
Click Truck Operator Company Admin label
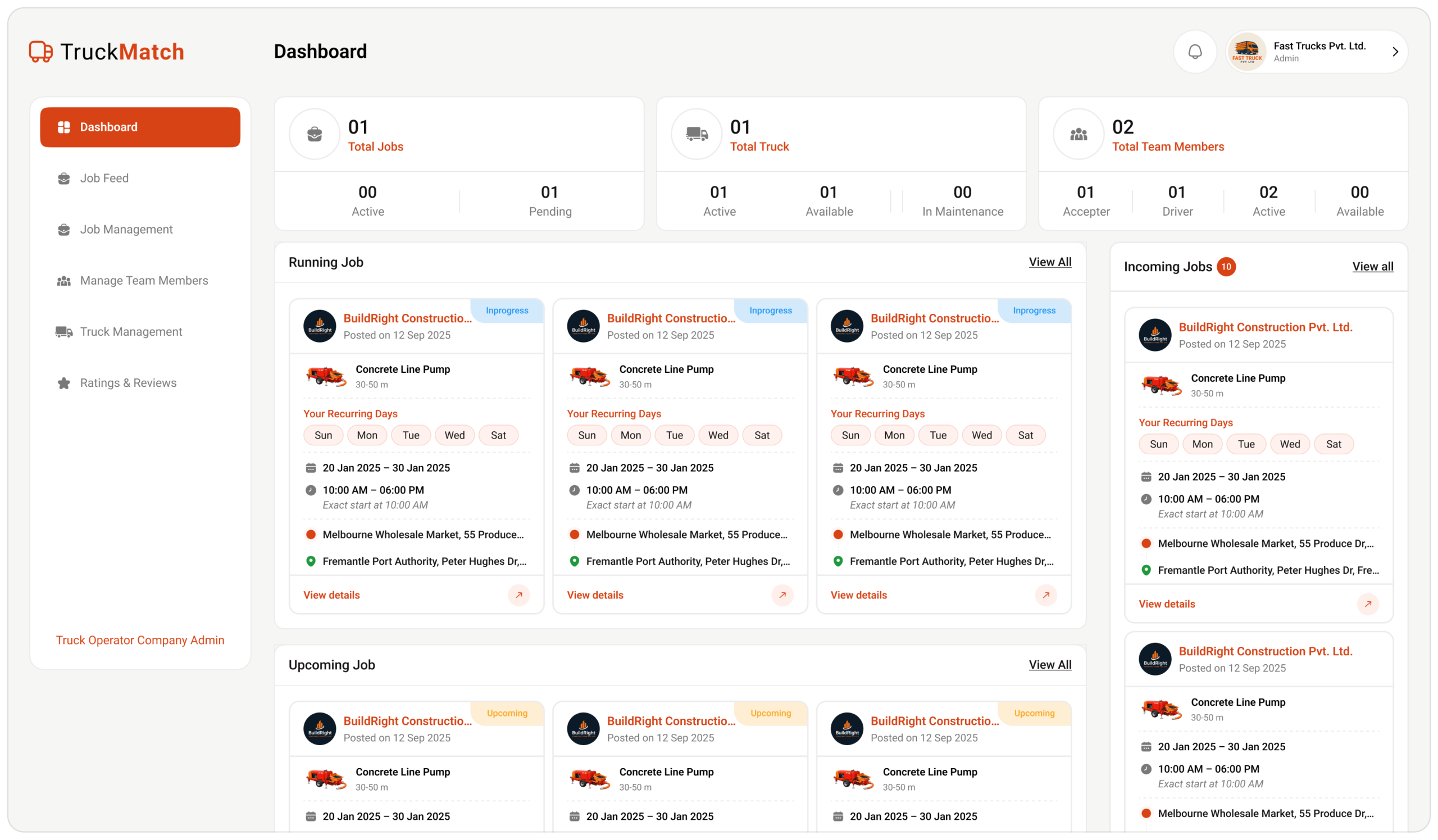click(140, 641)
